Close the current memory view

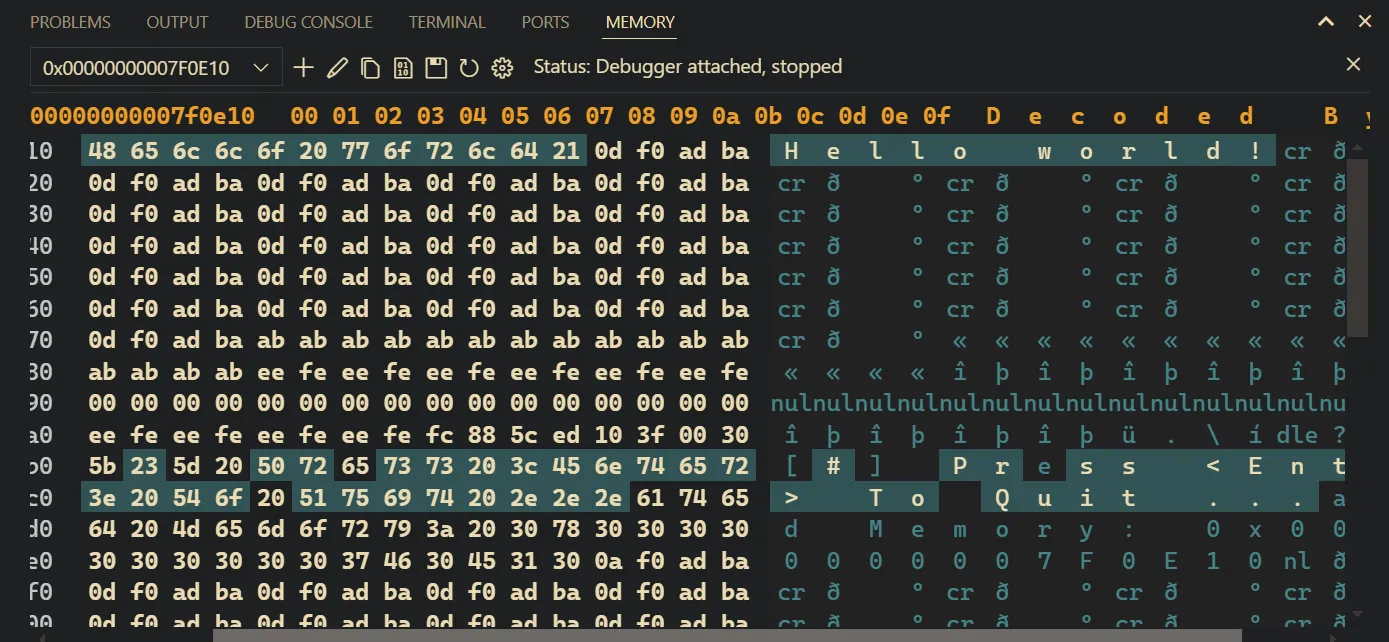[x=1353, y=63]
